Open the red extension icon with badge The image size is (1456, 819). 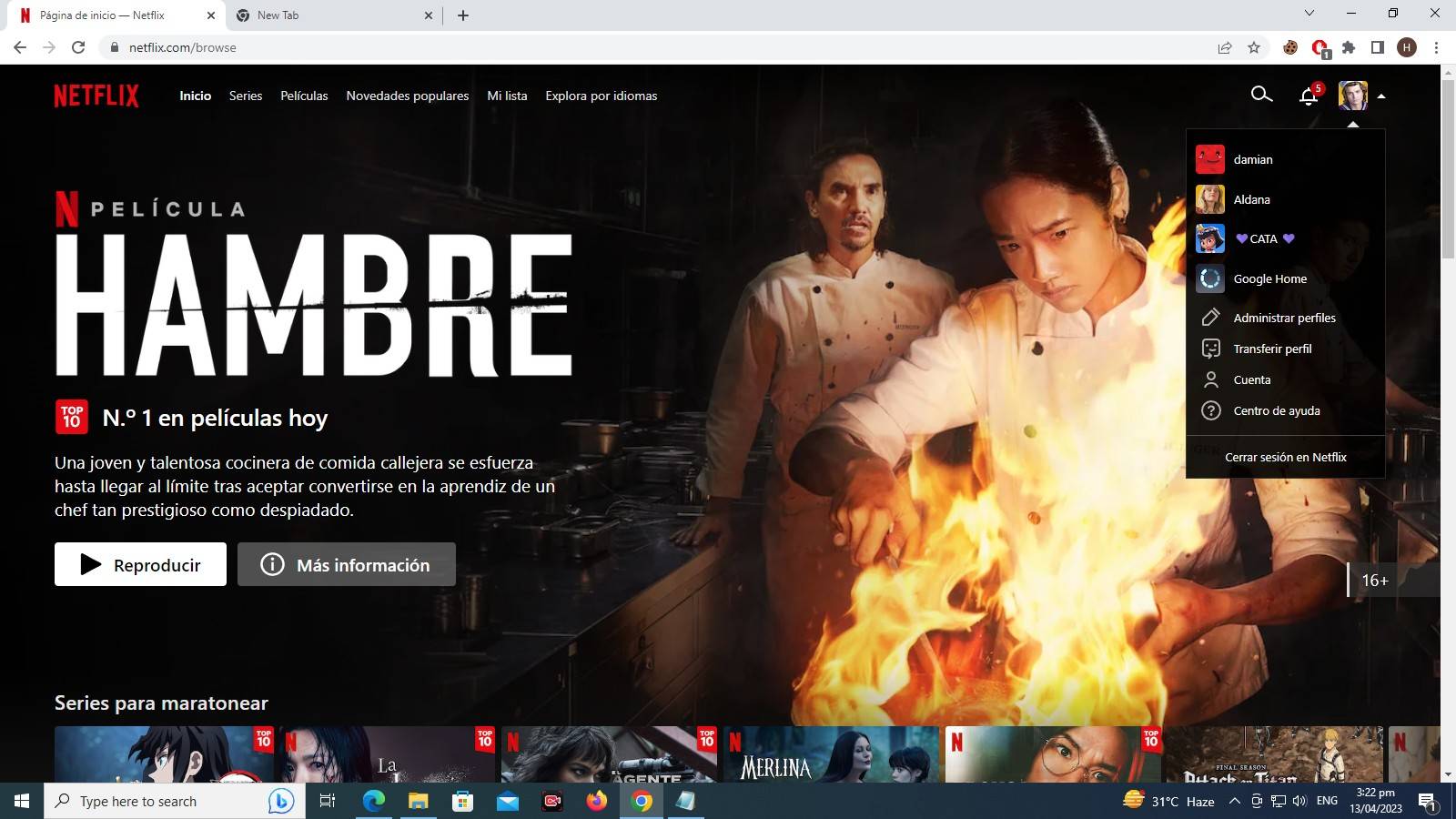coord(1319,48)
